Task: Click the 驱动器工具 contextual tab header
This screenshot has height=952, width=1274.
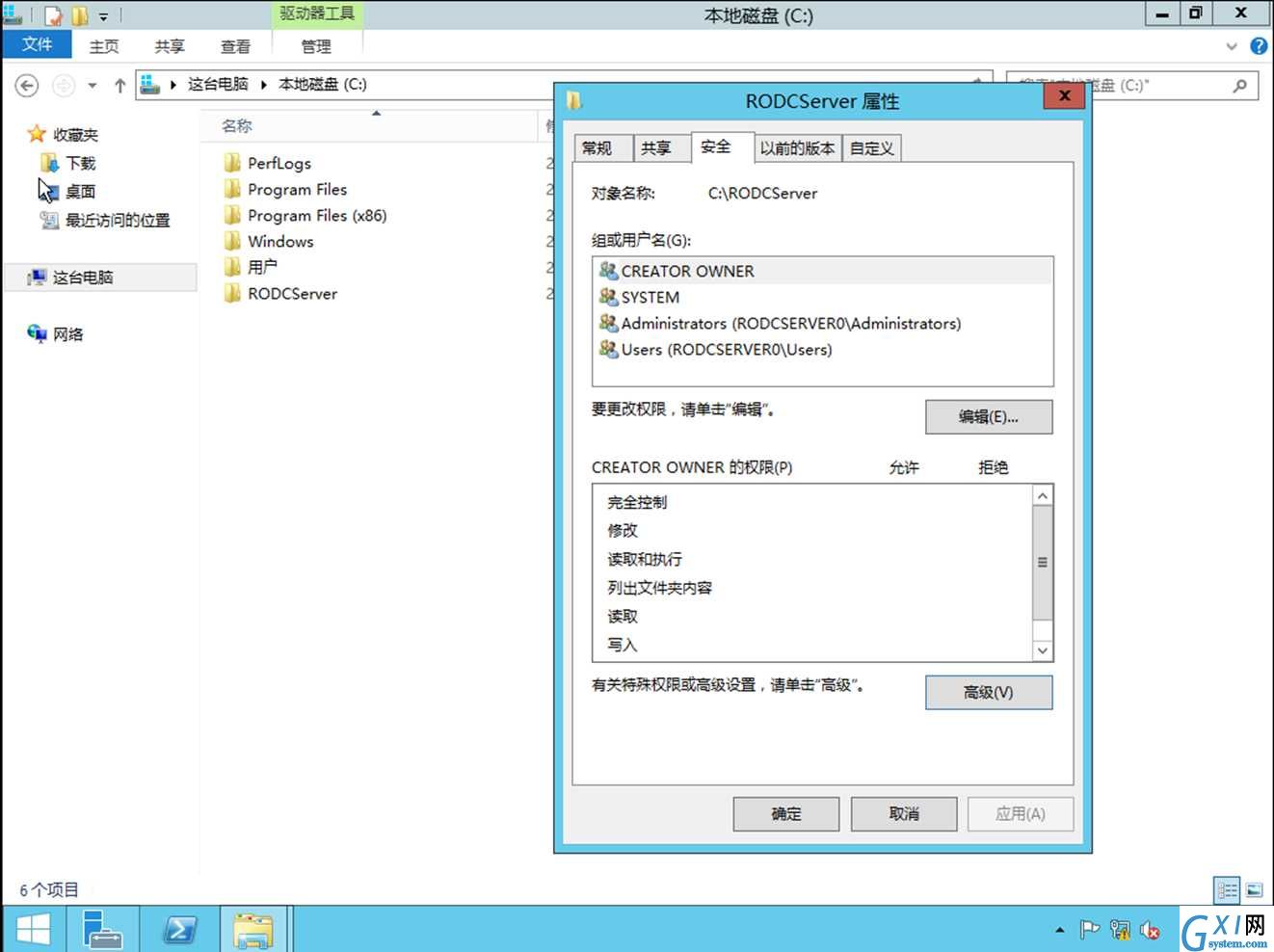Action: click(x=317, y=13)
